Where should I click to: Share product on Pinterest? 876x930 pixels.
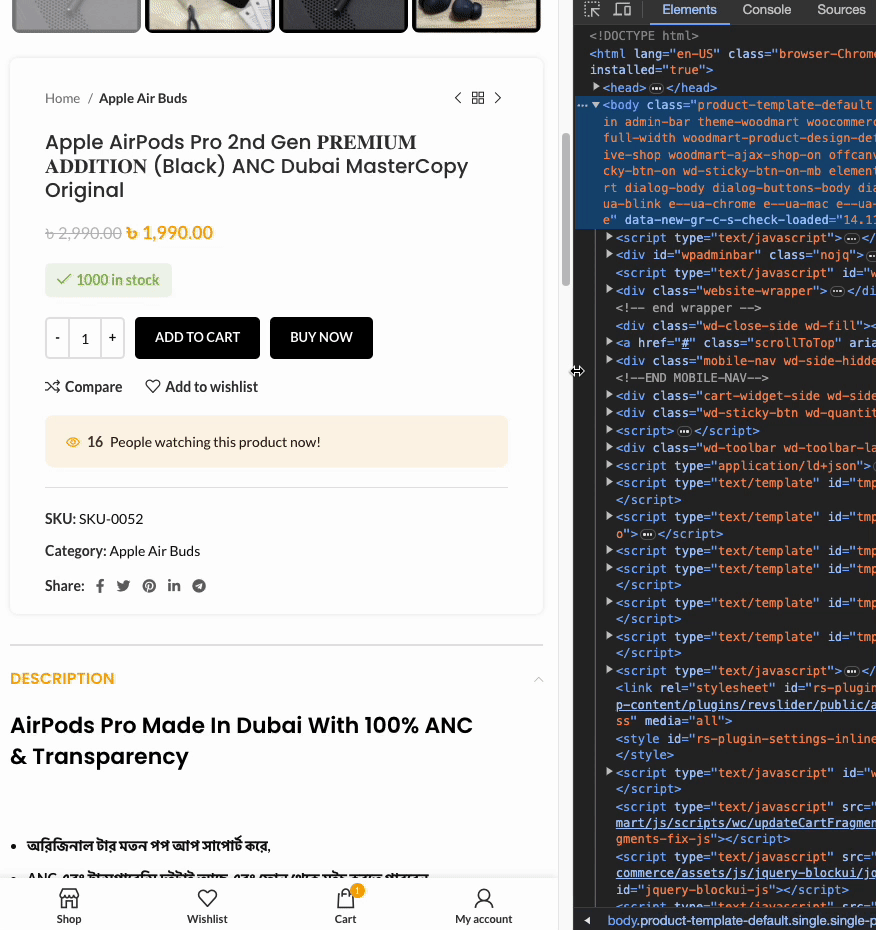click(x=149, y=586)
